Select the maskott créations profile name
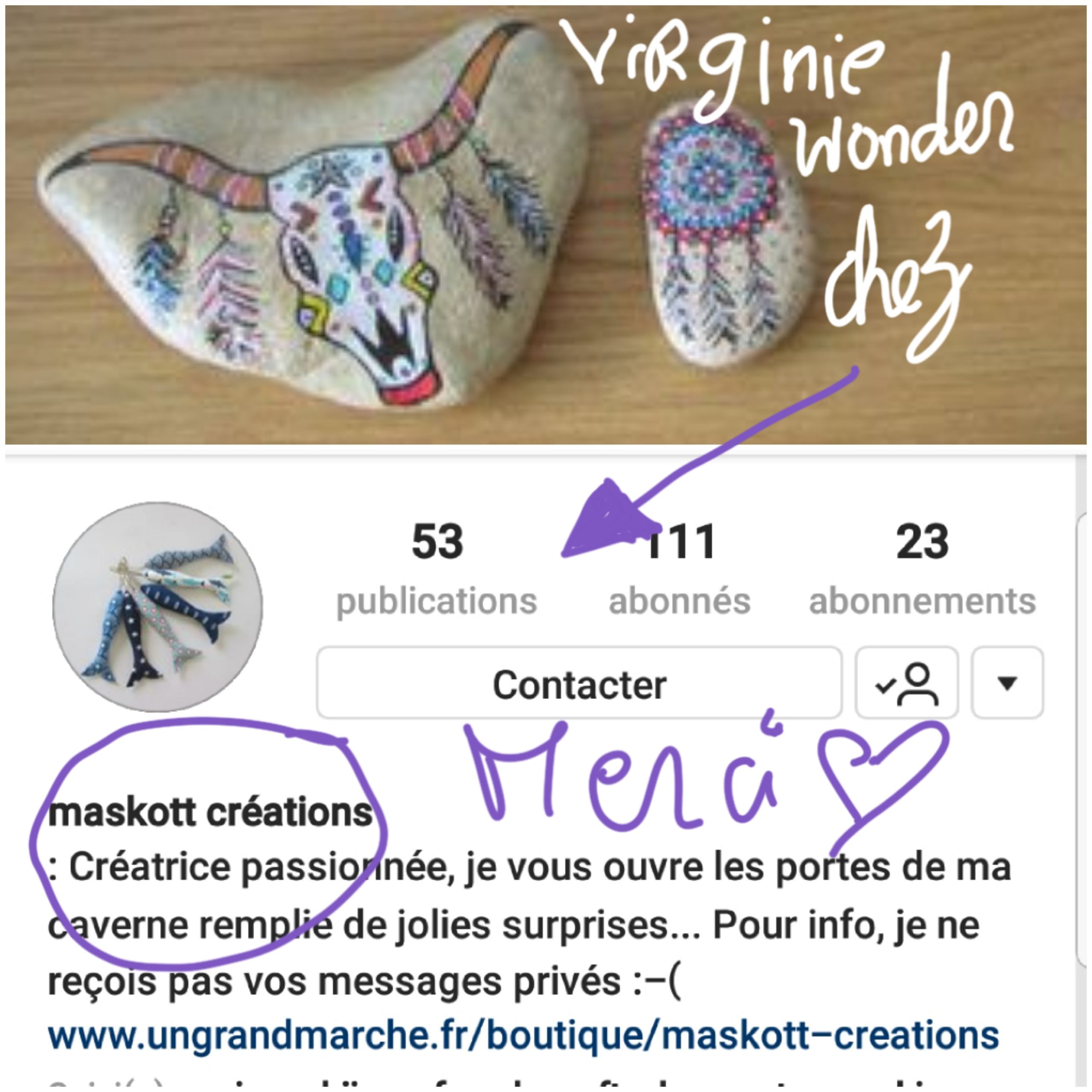Image resolution: width=1092 pixels, height=1092 pixels. coord(210,812)
